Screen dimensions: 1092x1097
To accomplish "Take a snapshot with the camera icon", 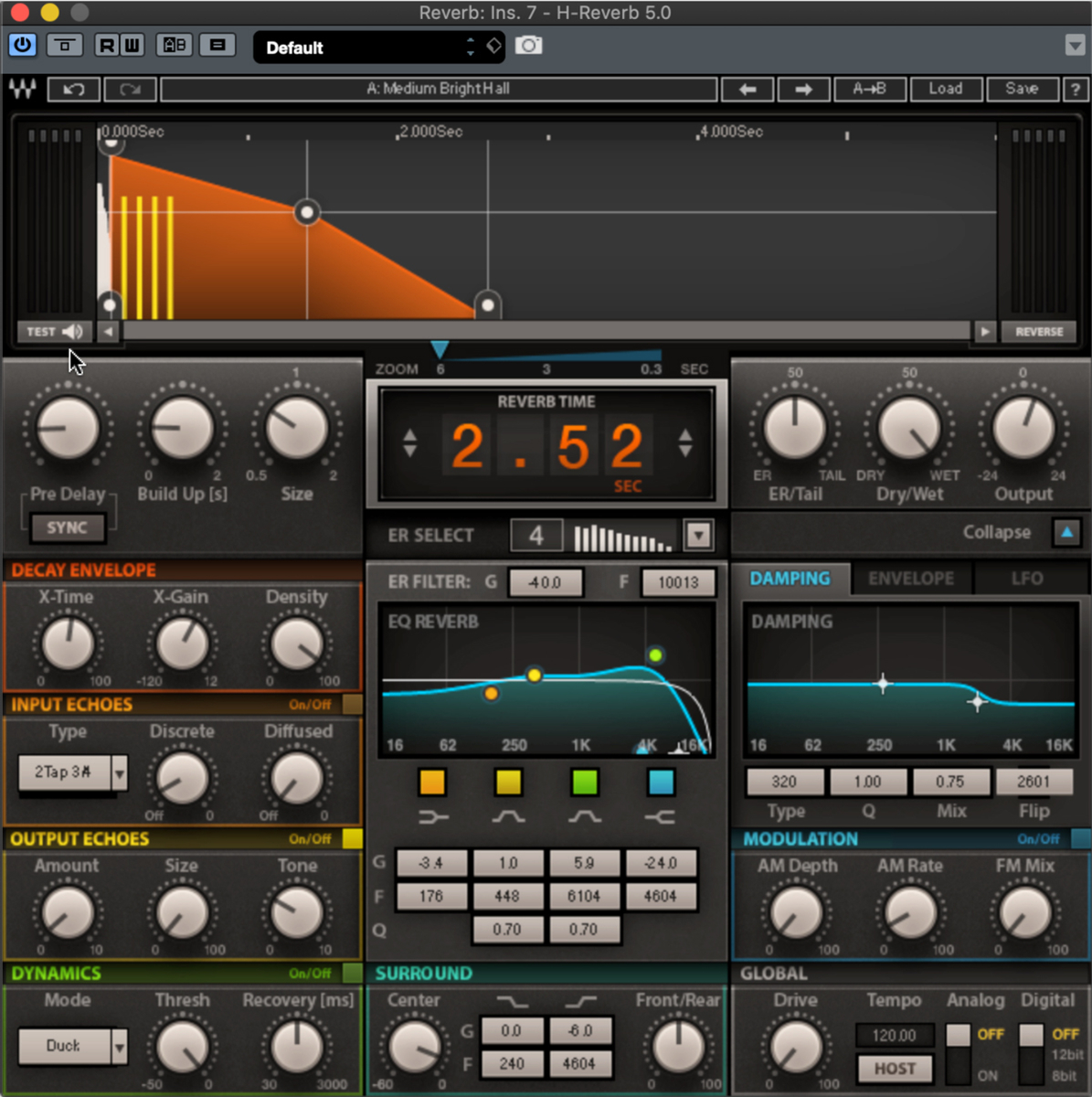I will point(528,45).
